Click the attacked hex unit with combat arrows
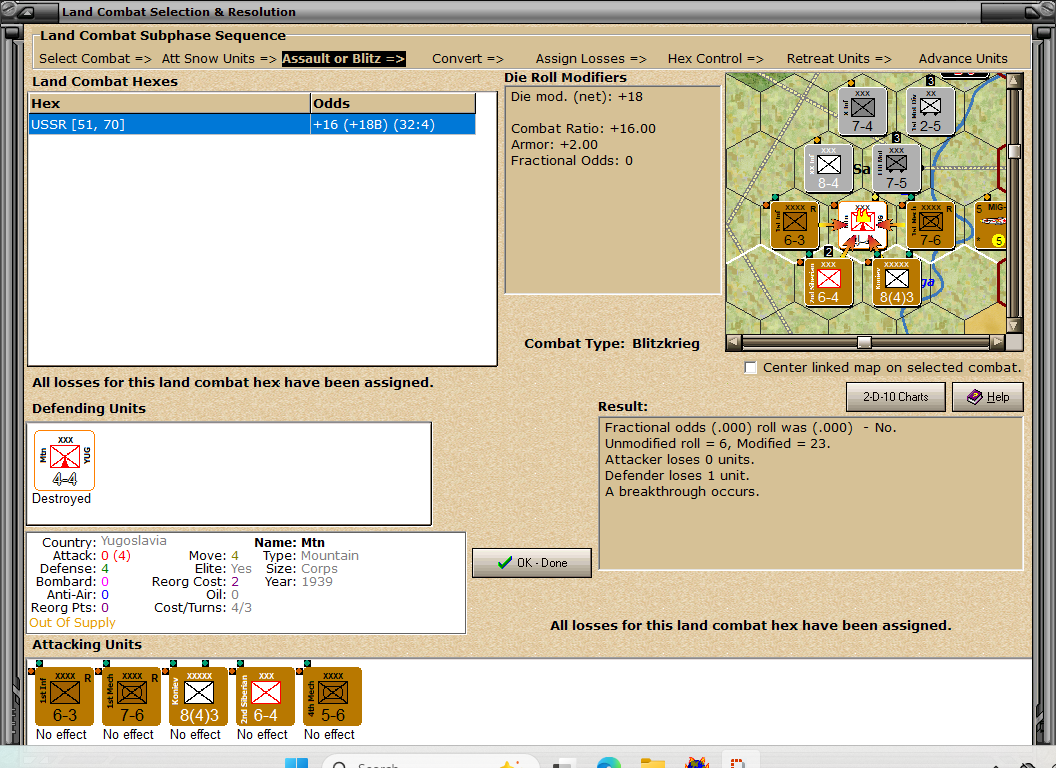The width and height of the screenshot is (1056, 768). [x=863, y=226]
